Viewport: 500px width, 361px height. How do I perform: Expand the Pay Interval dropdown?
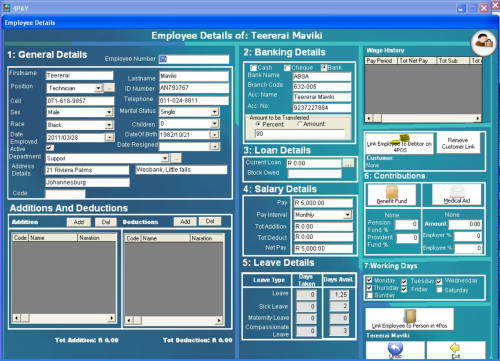click(x=348, y=215)
